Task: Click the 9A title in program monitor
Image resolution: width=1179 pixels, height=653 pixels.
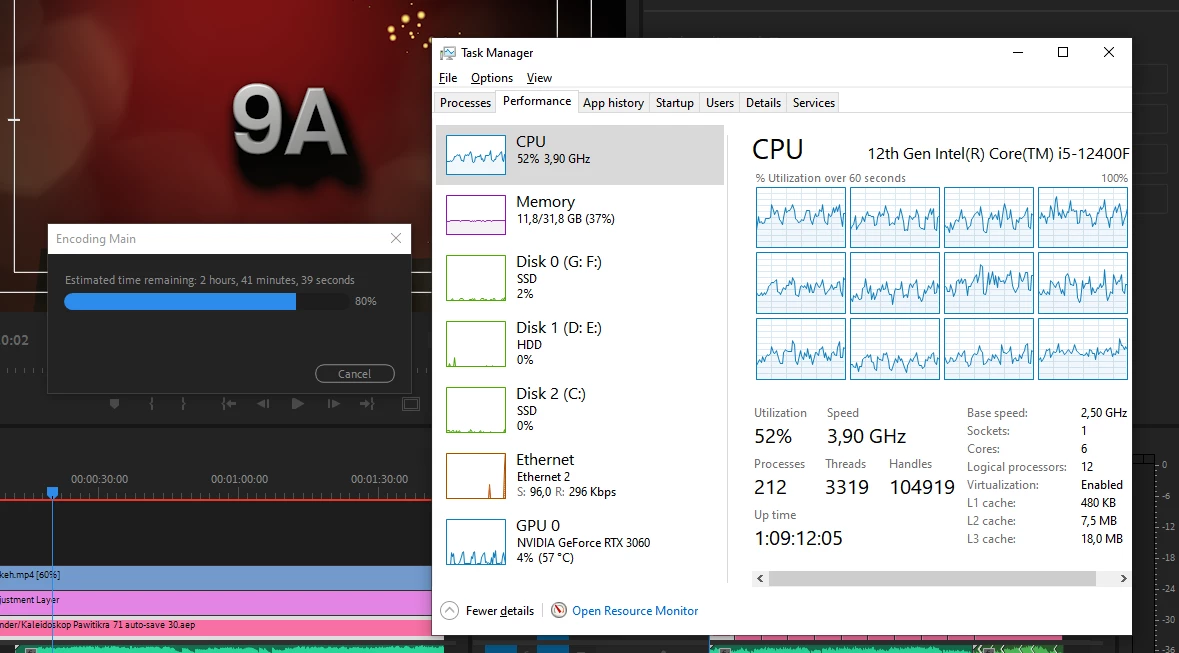Action: point(289,122)
